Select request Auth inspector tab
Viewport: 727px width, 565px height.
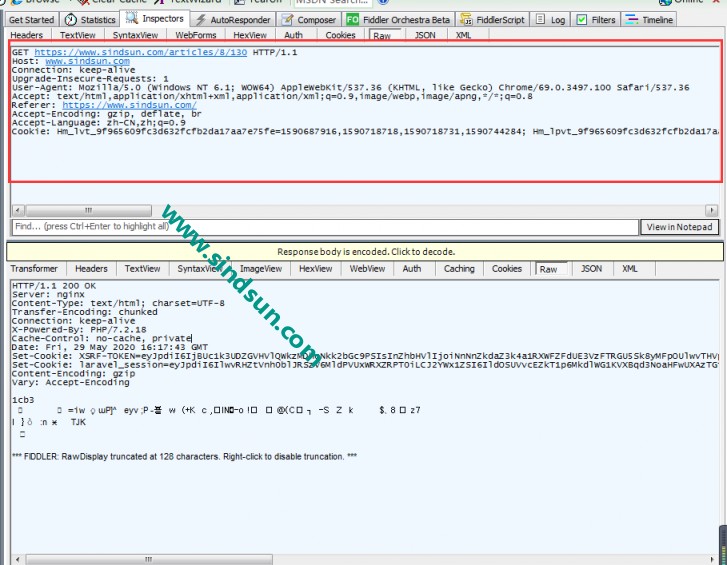point(293,35)
